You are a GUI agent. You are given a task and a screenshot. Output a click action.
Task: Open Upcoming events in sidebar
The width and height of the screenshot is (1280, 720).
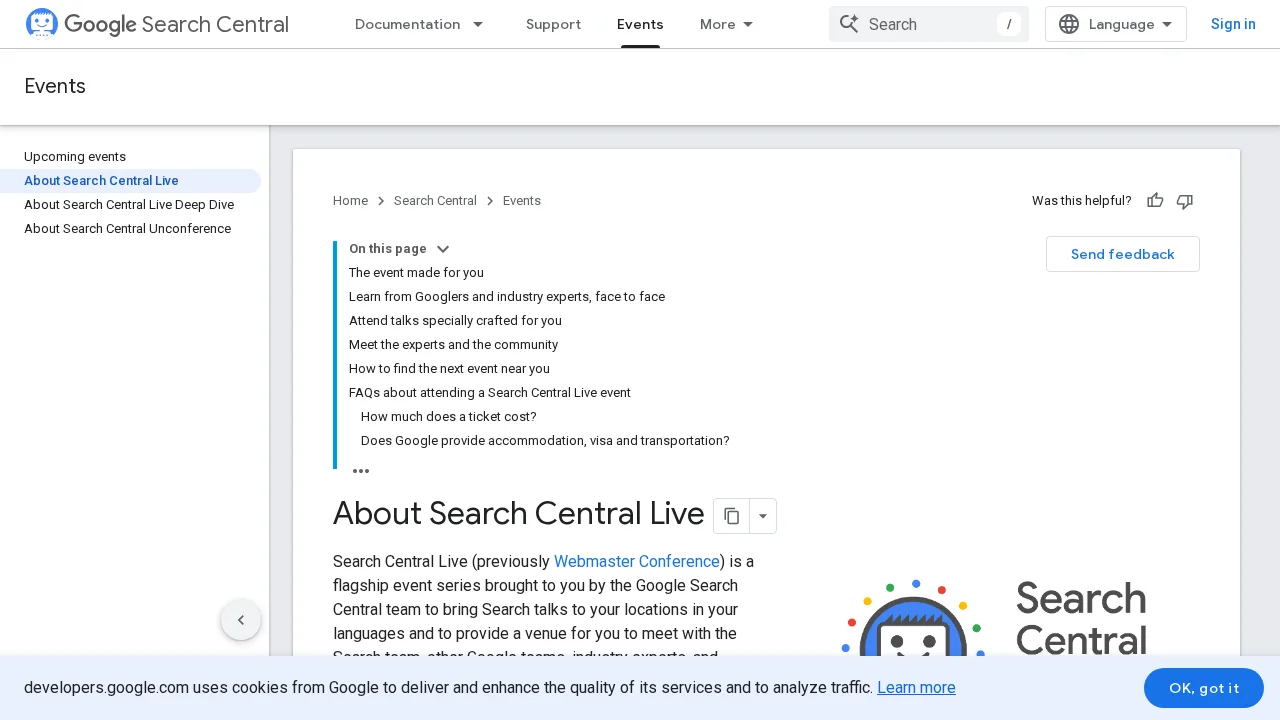tap(75, 157)
